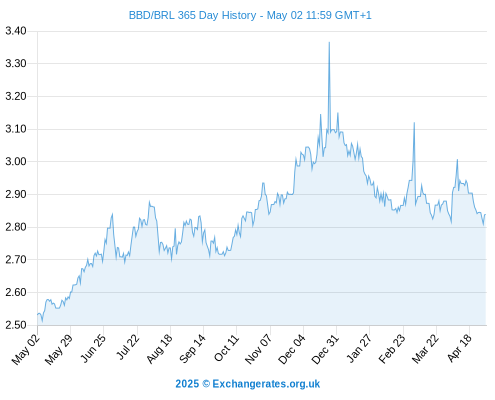Select the Jan 27 date label
495x400 pixels.
click(359, 348)
